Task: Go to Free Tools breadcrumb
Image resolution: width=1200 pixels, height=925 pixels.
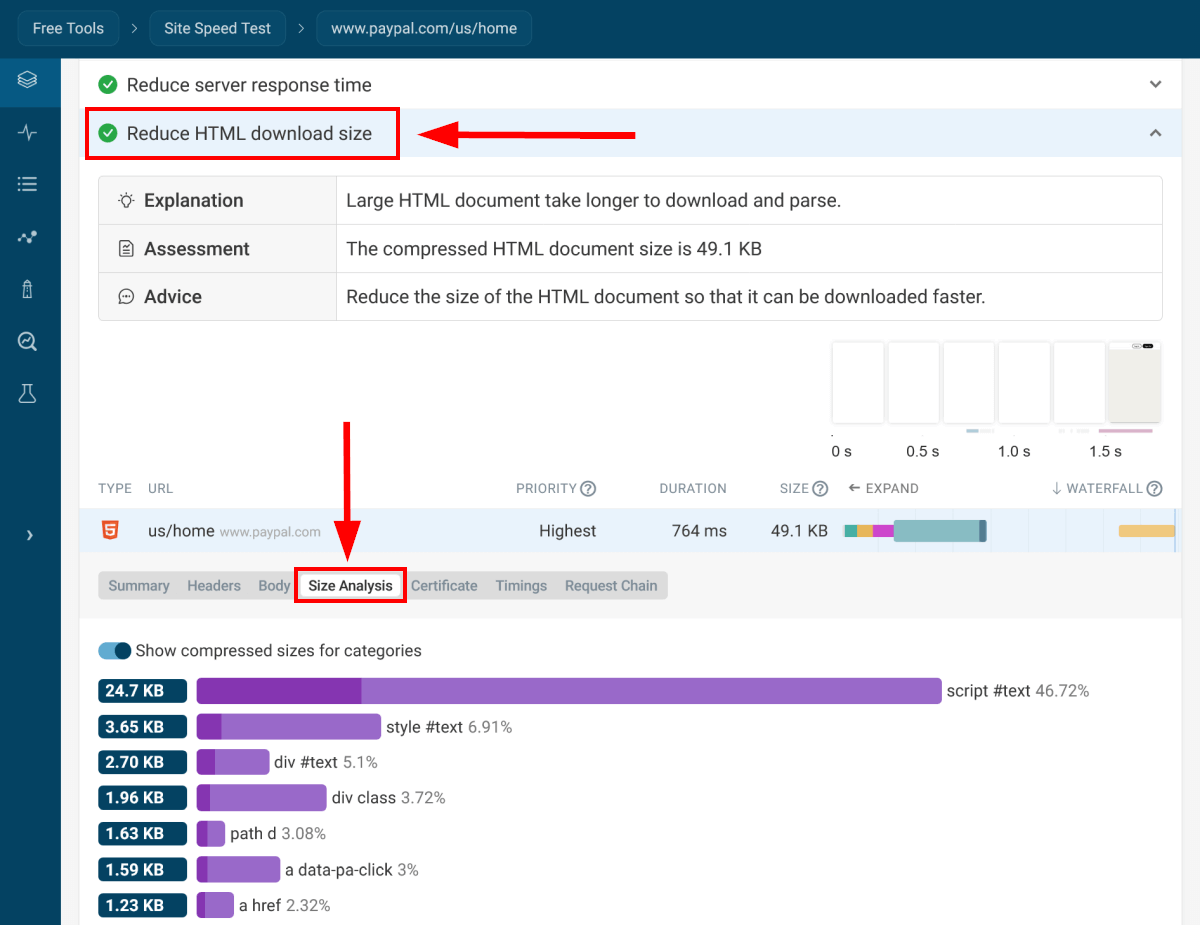Action: (x=68, y=28)
